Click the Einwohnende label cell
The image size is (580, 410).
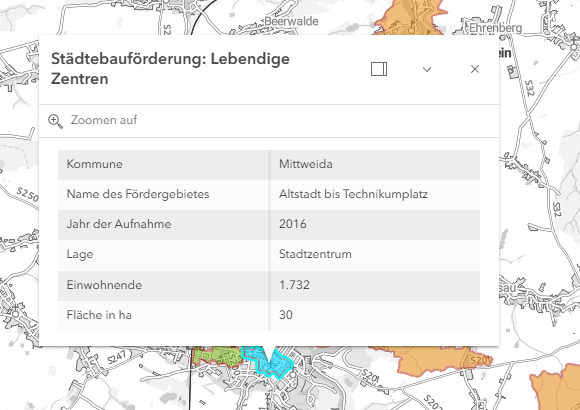(163, 285)
